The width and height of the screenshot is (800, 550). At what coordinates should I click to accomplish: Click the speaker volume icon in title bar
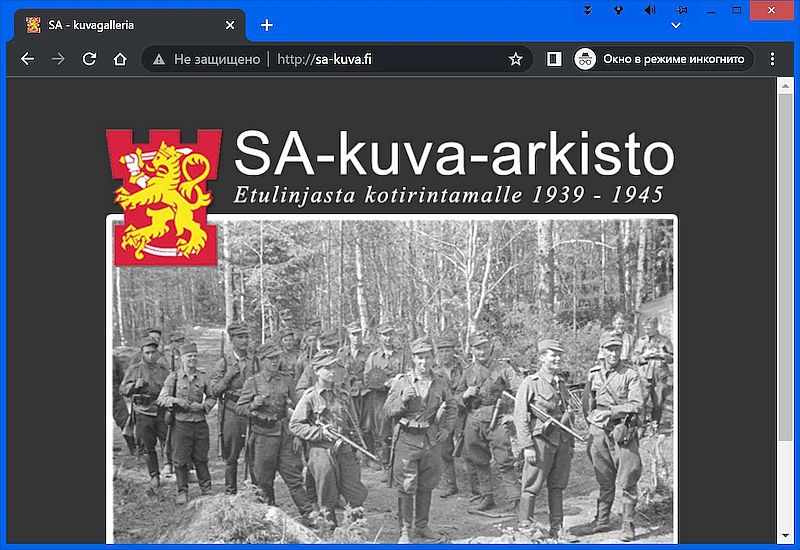pos(649,10)
